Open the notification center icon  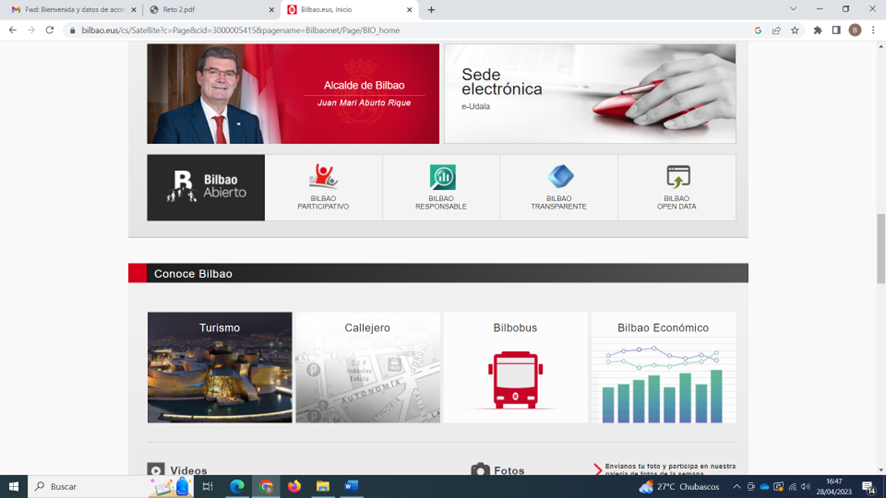pyautogui.click(x=869, y=487)
